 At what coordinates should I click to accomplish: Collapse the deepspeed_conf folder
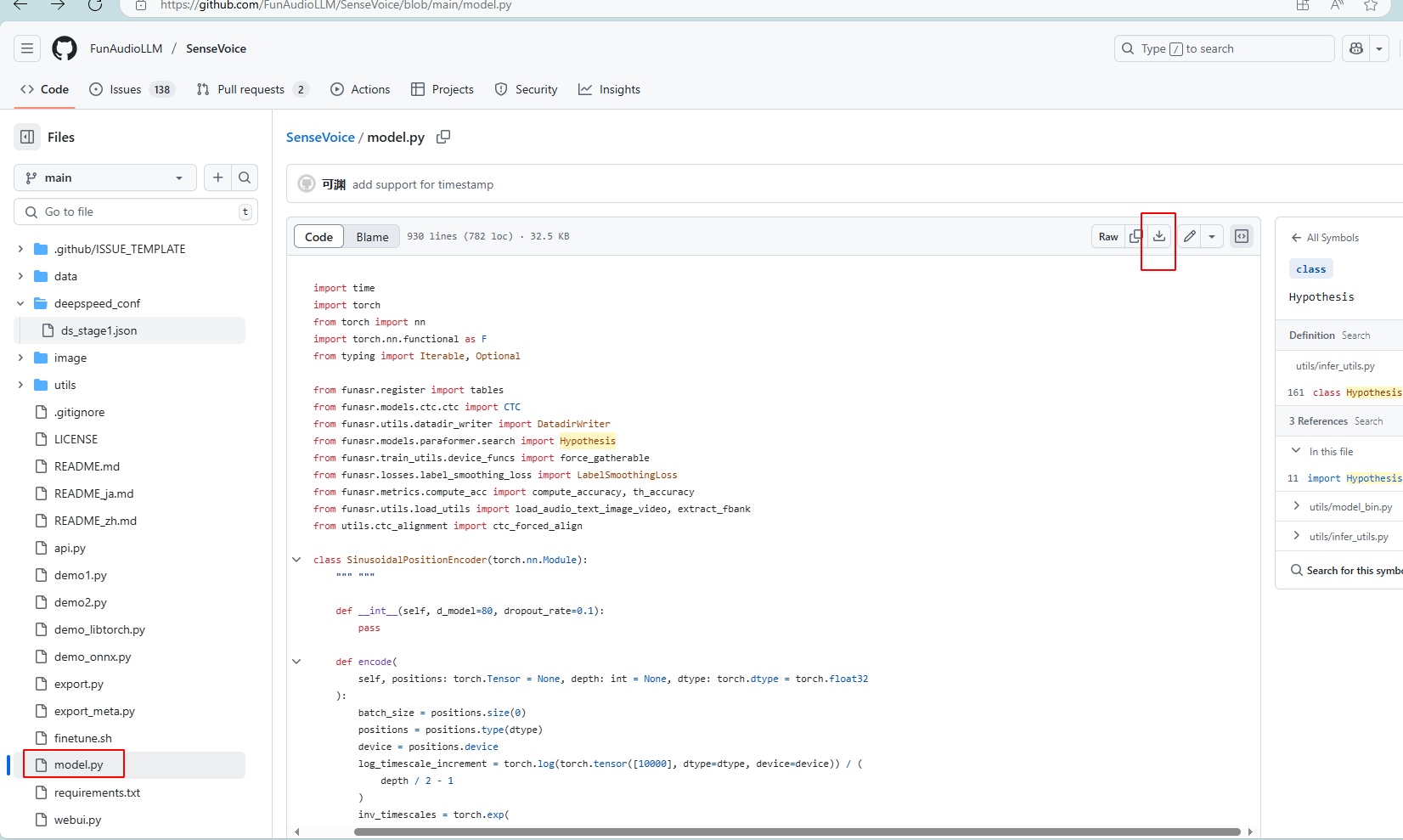20,303
